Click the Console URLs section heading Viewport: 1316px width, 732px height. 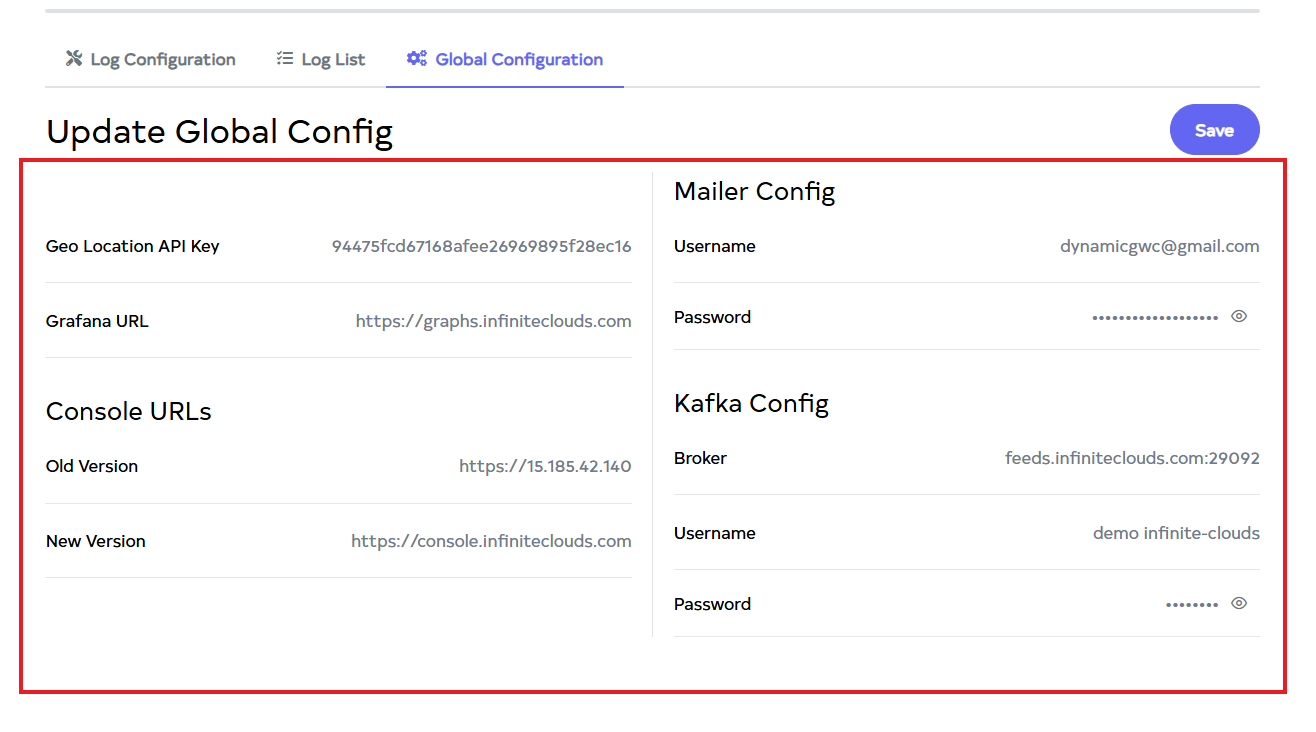[129, 412]
